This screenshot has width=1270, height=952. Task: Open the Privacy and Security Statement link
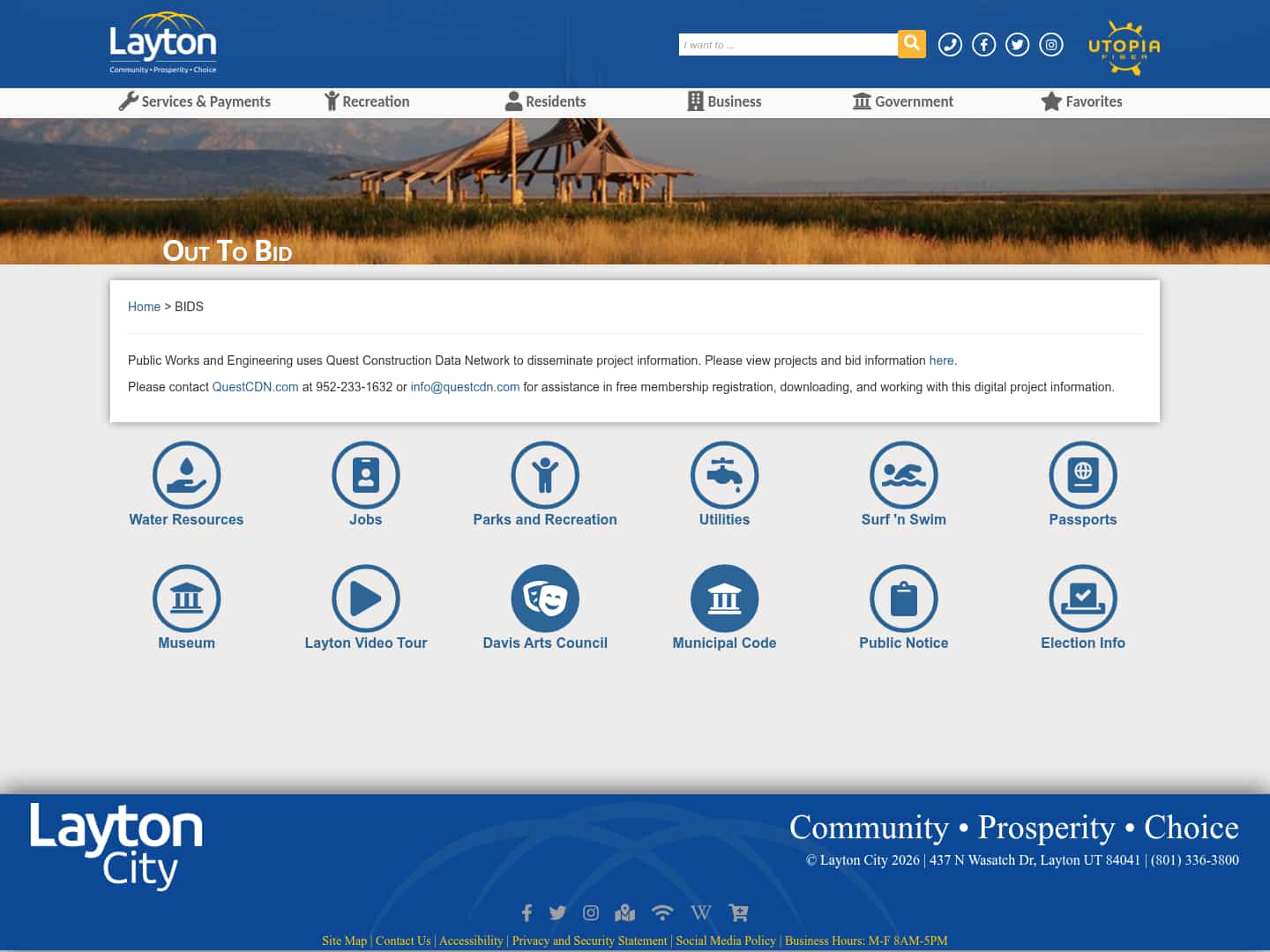[589, 941]
